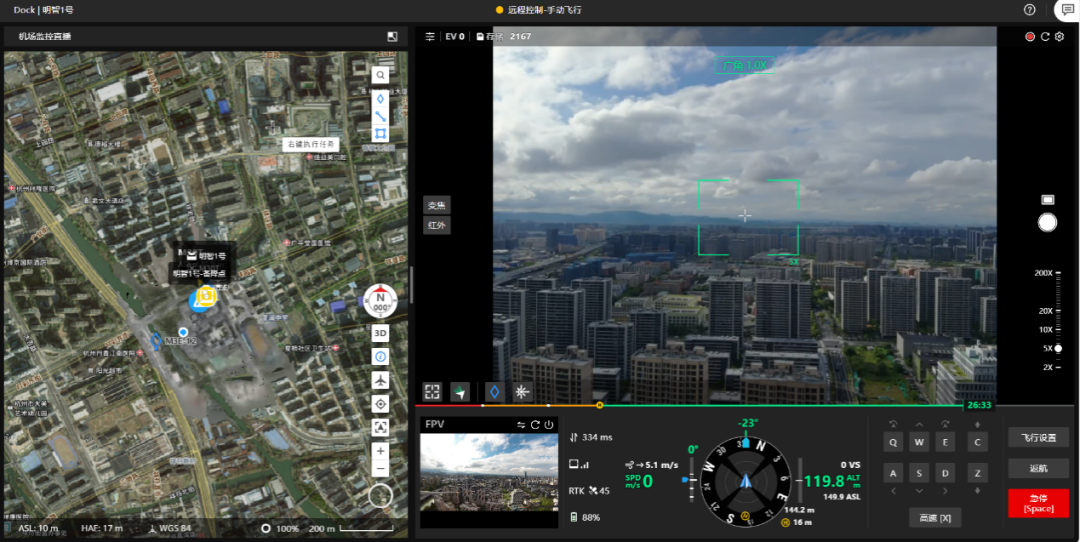
Task: Click the 右键执行任务 map tooltip
Action: coord(311,145)
